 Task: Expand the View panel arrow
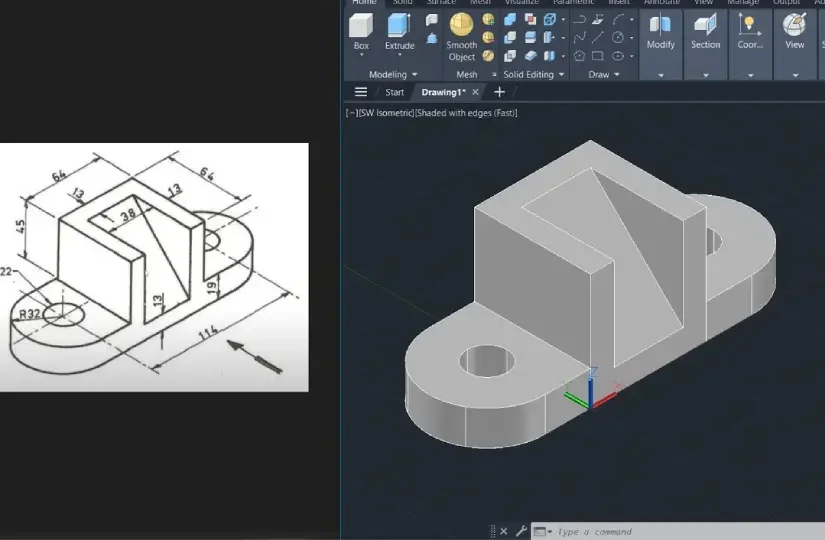click(x=795, y=75)
